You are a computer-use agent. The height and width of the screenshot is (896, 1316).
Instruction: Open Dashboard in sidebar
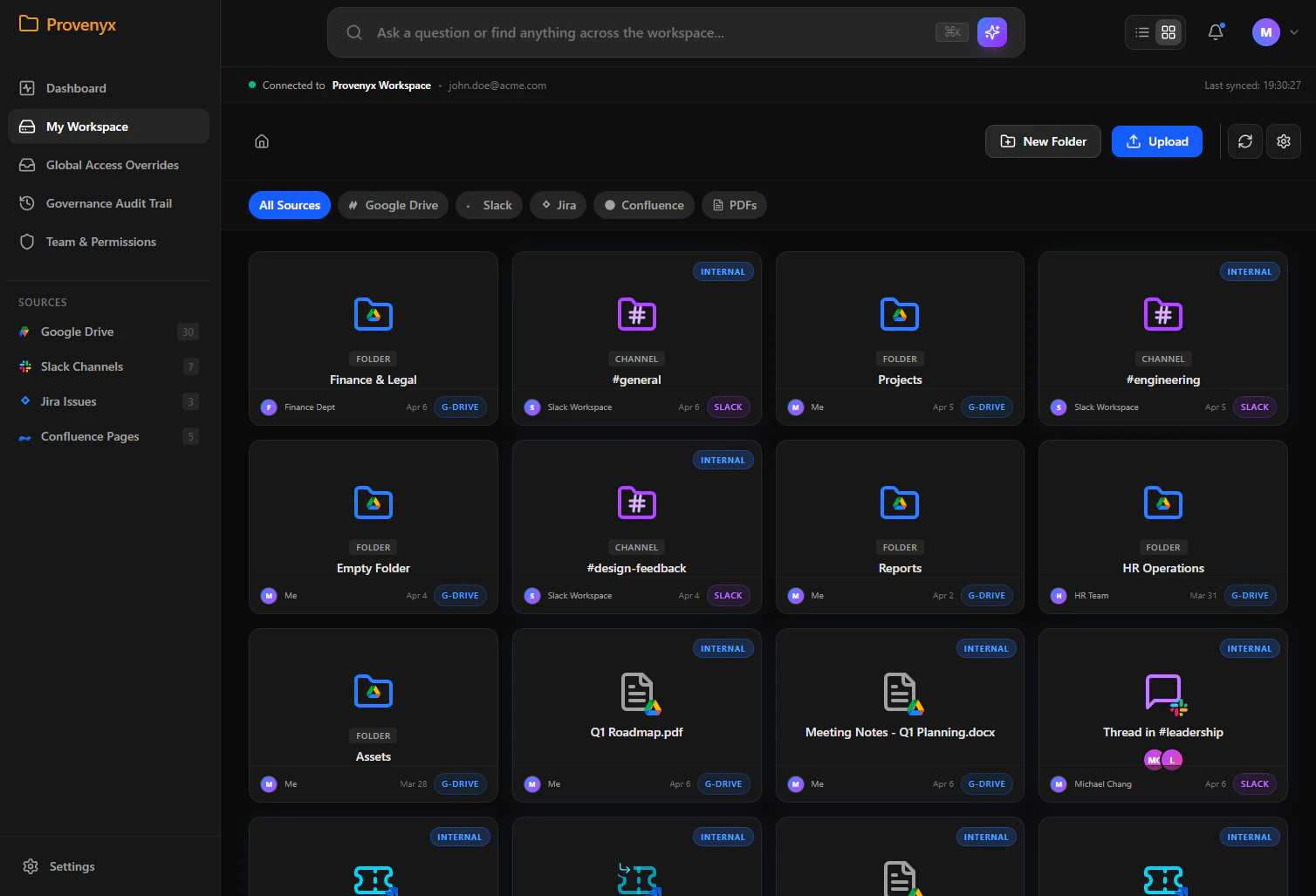[108, 88]
